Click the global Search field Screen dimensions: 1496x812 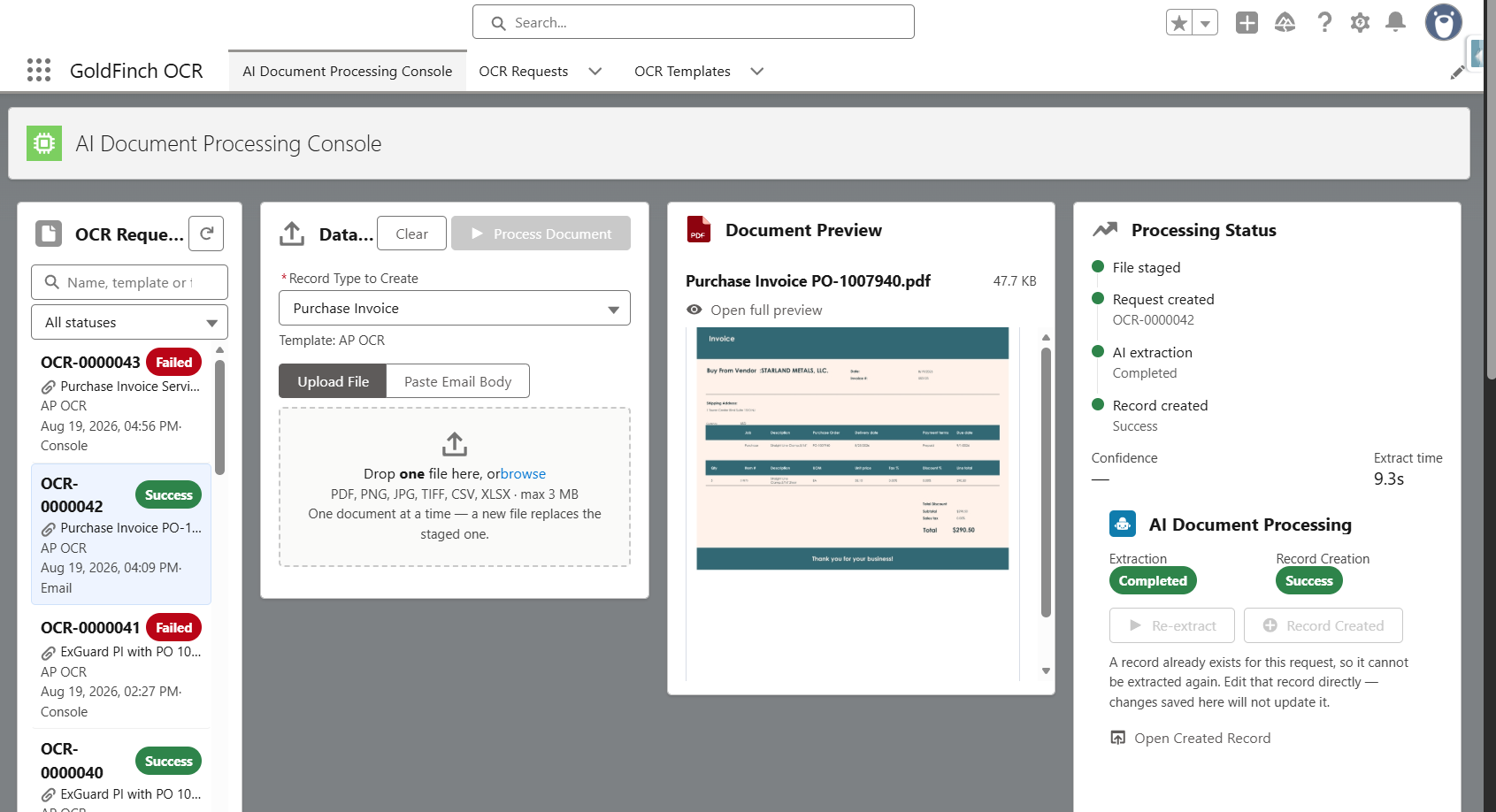click(694, 22)
